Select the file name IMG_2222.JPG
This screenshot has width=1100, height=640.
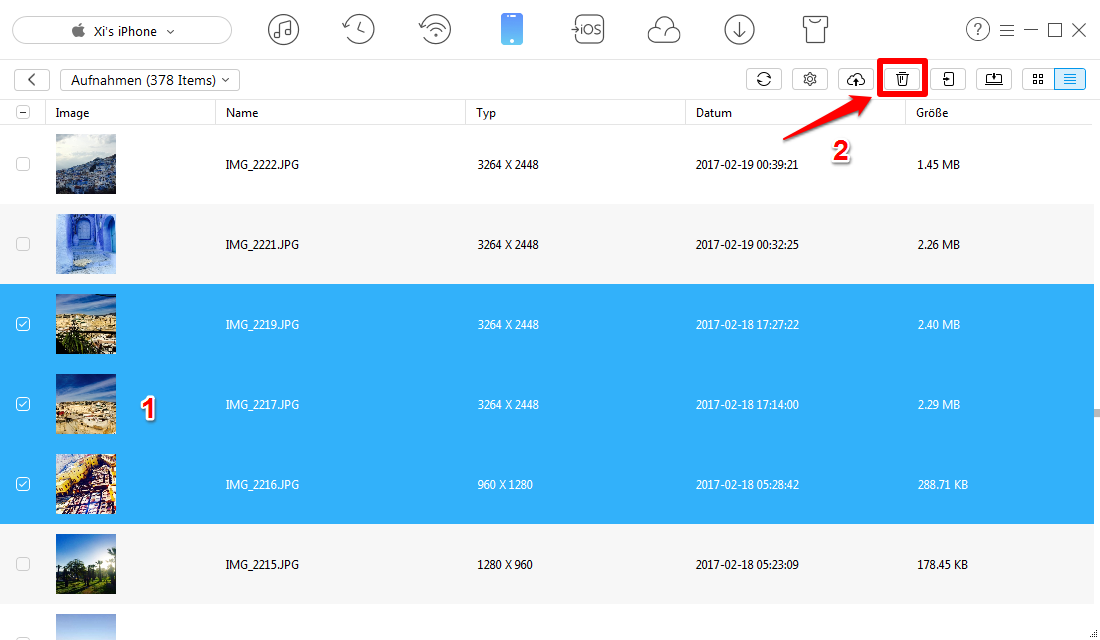coord(262,165)
